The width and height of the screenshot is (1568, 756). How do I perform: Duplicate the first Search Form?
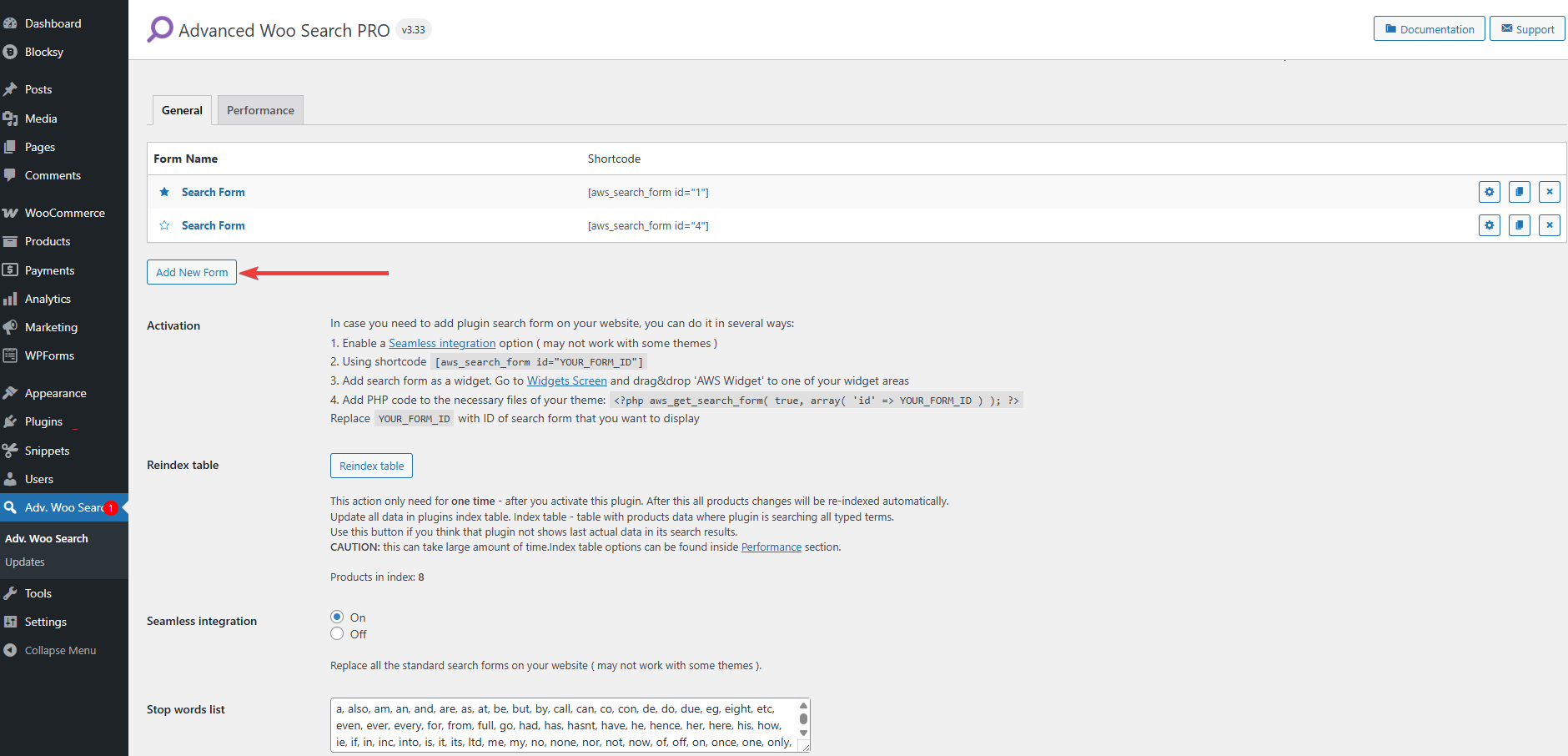point(1519,192)
